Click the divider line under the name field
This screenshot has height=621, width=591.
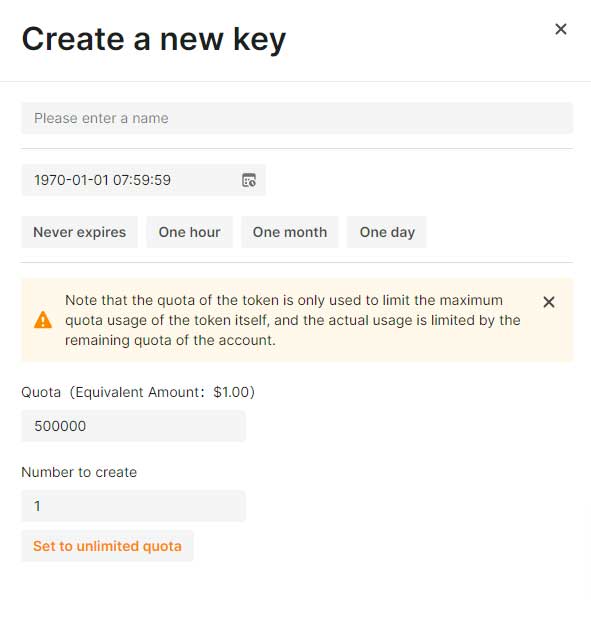point(297,149)
